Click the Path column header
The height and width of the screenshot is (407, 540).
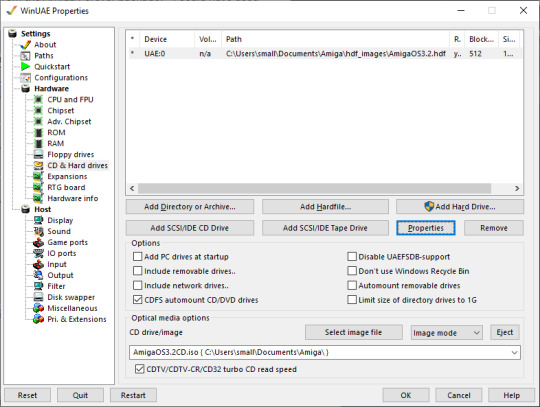[335, 39]
